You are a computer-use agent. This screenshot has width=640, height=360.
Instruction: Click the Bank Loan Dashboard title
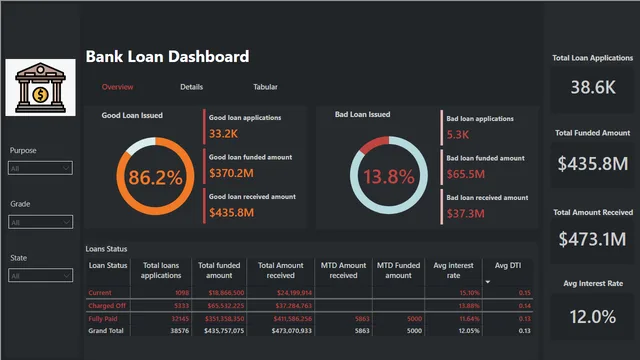pos(167,57)
